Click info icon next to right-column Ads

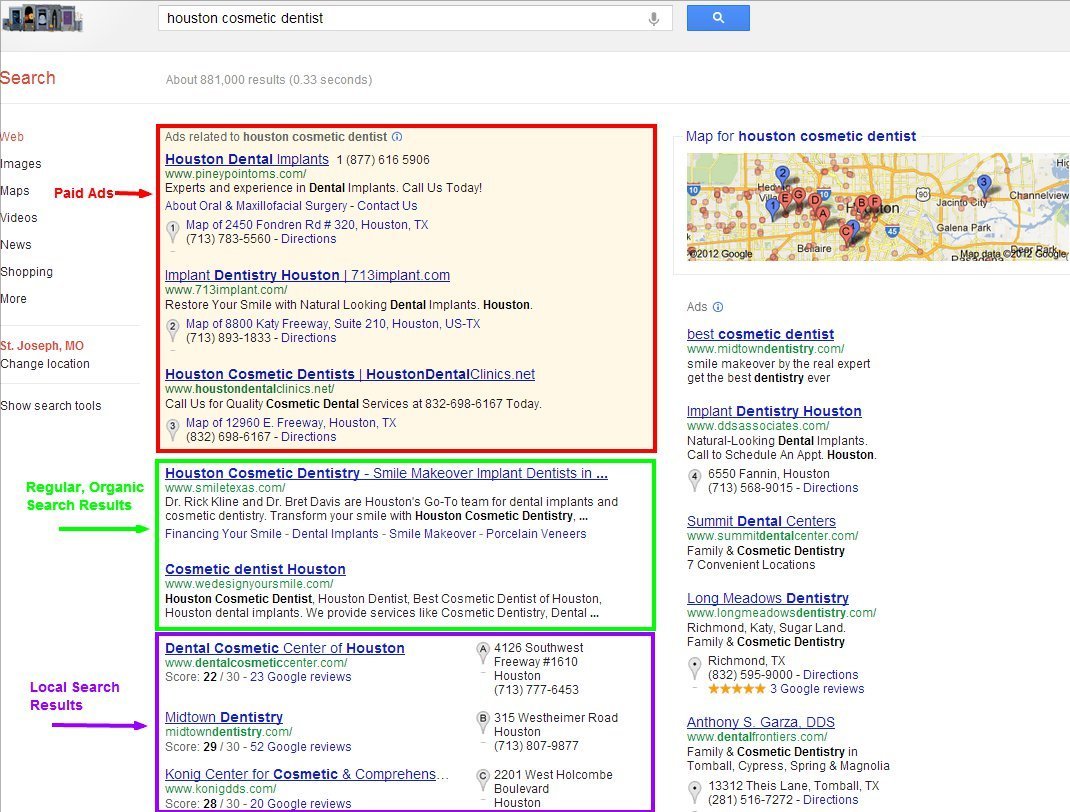click(x=717, y=307)
